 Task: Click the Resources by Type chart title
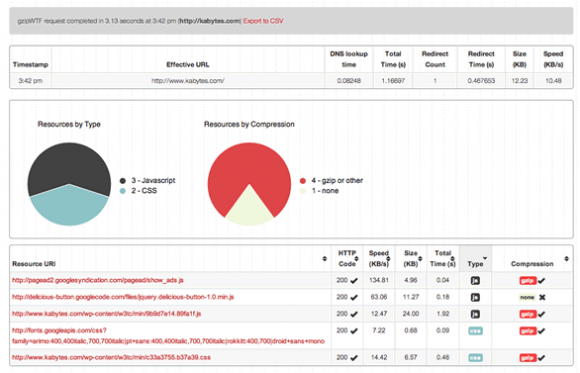69,124
